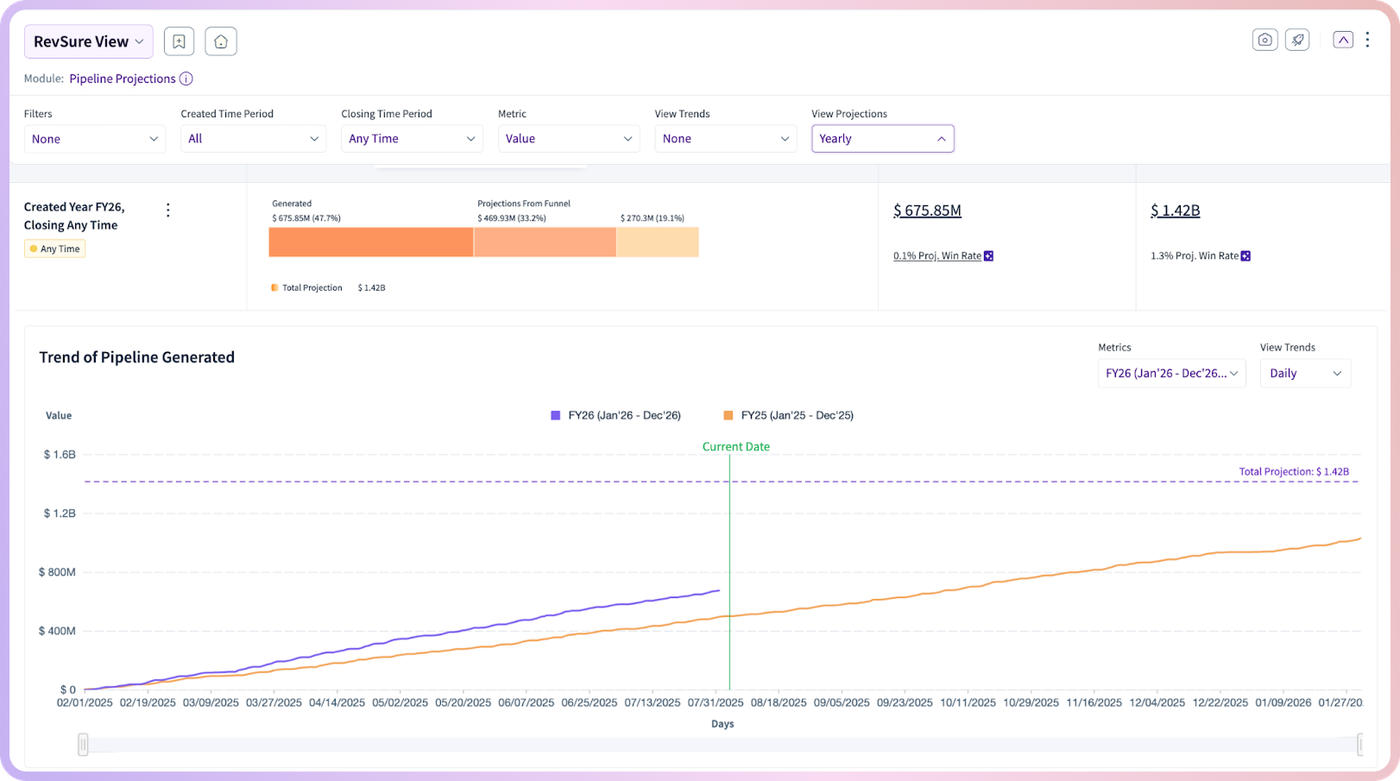Open the chart Metrics FY26 dropdown
This screenshot has height=781, width=1400.
1172,373
